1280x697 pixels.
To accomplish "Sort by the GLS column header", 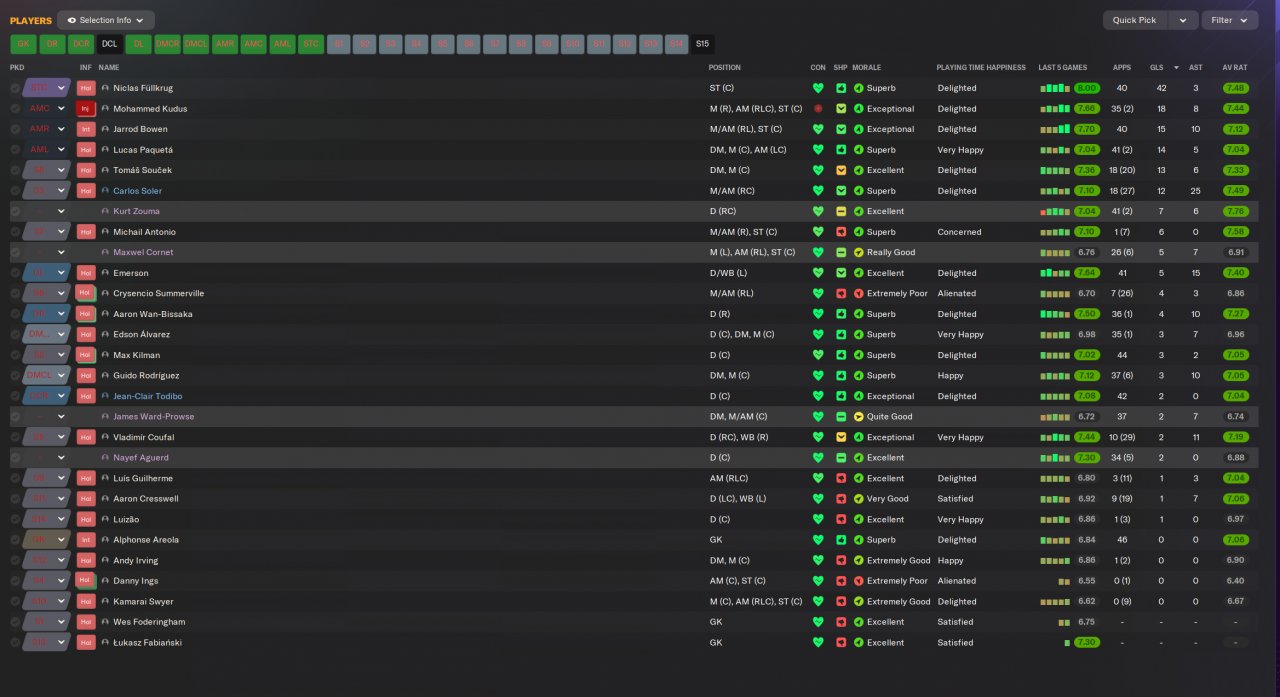I will 1156,67.
